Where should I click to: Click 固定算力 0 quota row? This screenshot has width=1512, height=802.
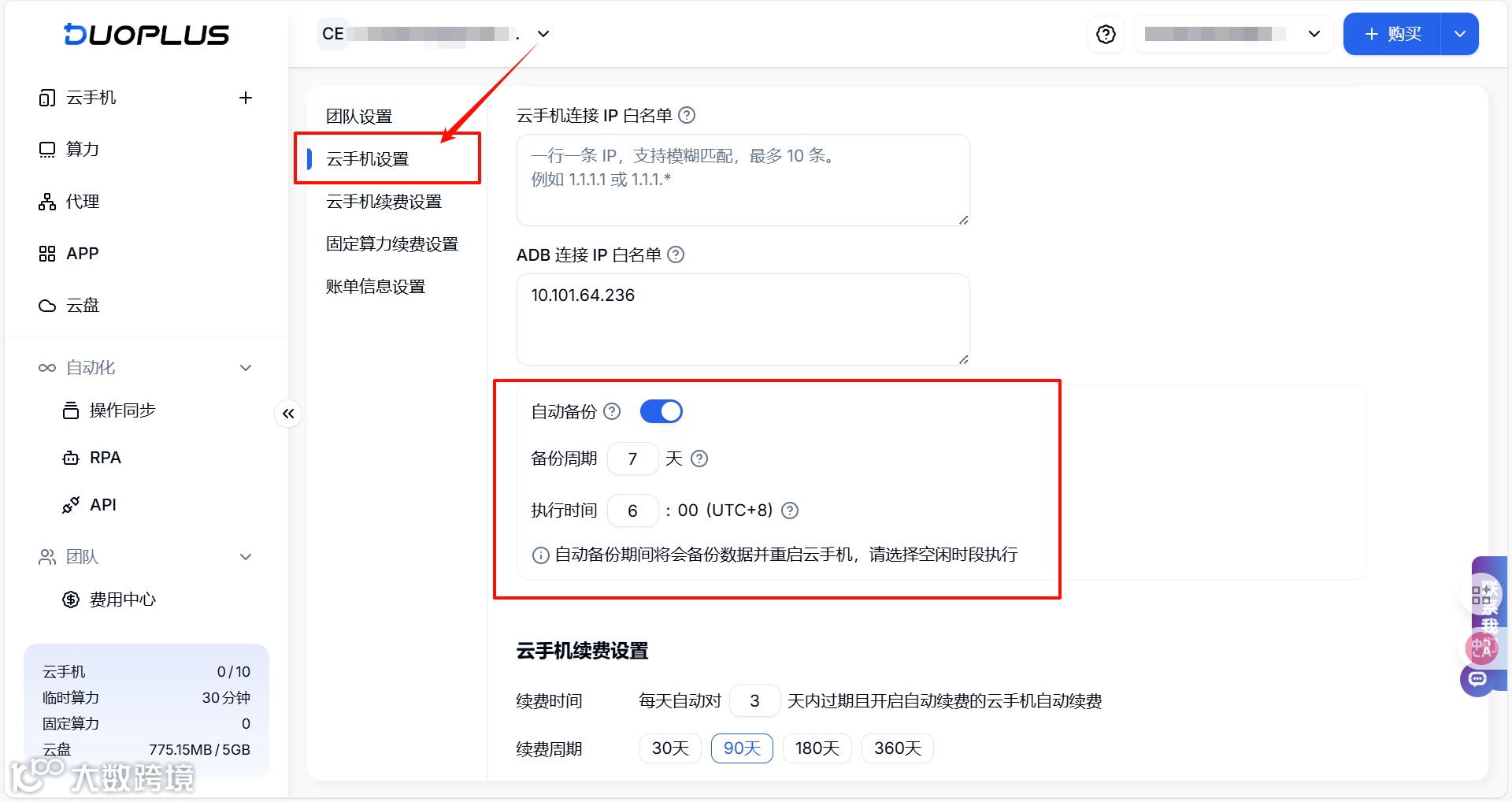[146, 724]
